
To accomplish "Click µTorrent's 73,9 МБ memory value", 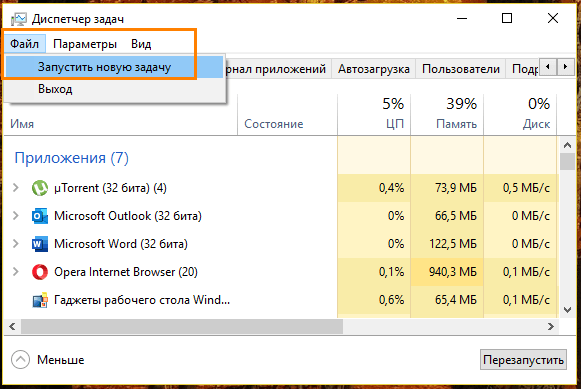I will click(x=456, y=188).
